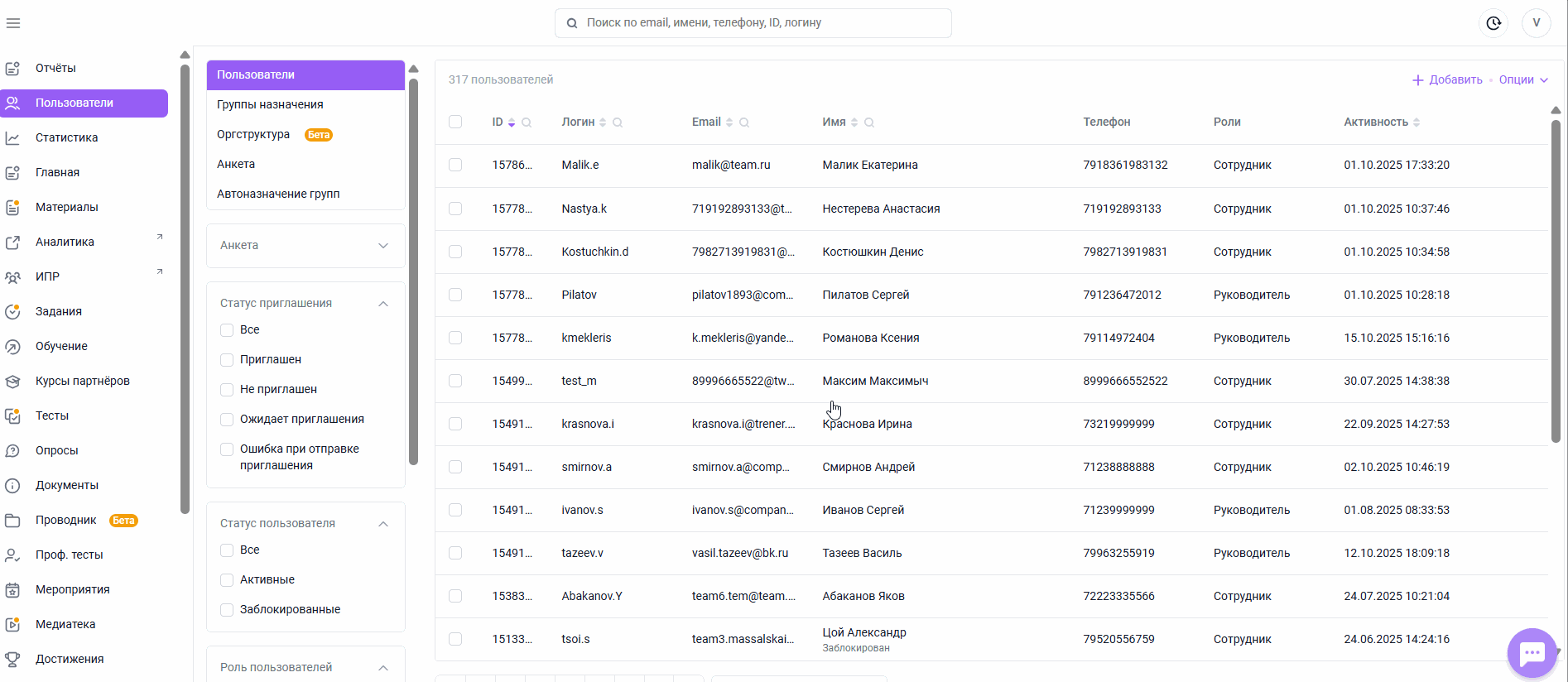The image size is (1568, 682).
Task: Enable the Заблокированные status checkbox
Action: (x=227, y=610)
